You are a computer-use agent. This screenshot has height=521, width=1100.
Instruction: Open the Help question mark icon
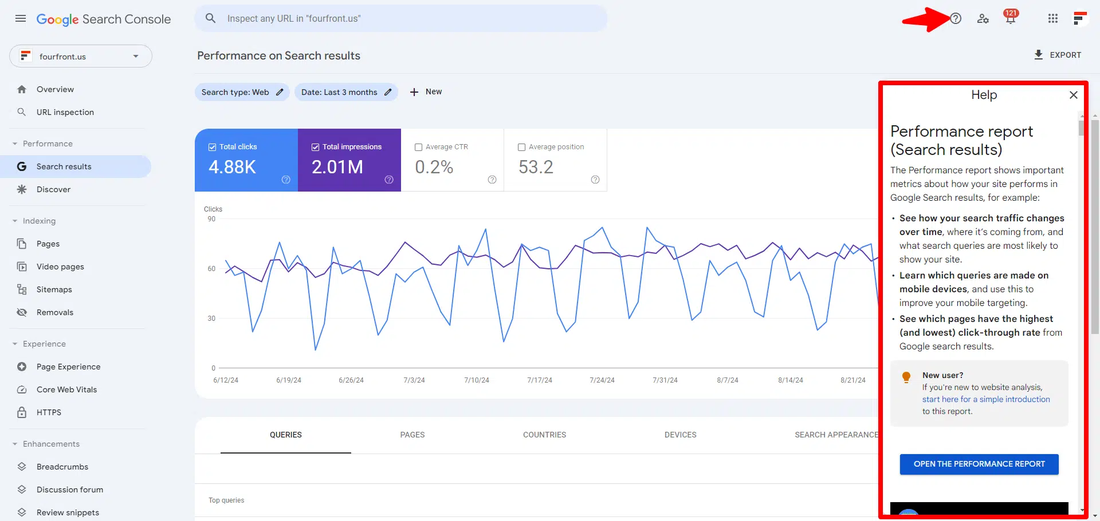coord(955,19)
